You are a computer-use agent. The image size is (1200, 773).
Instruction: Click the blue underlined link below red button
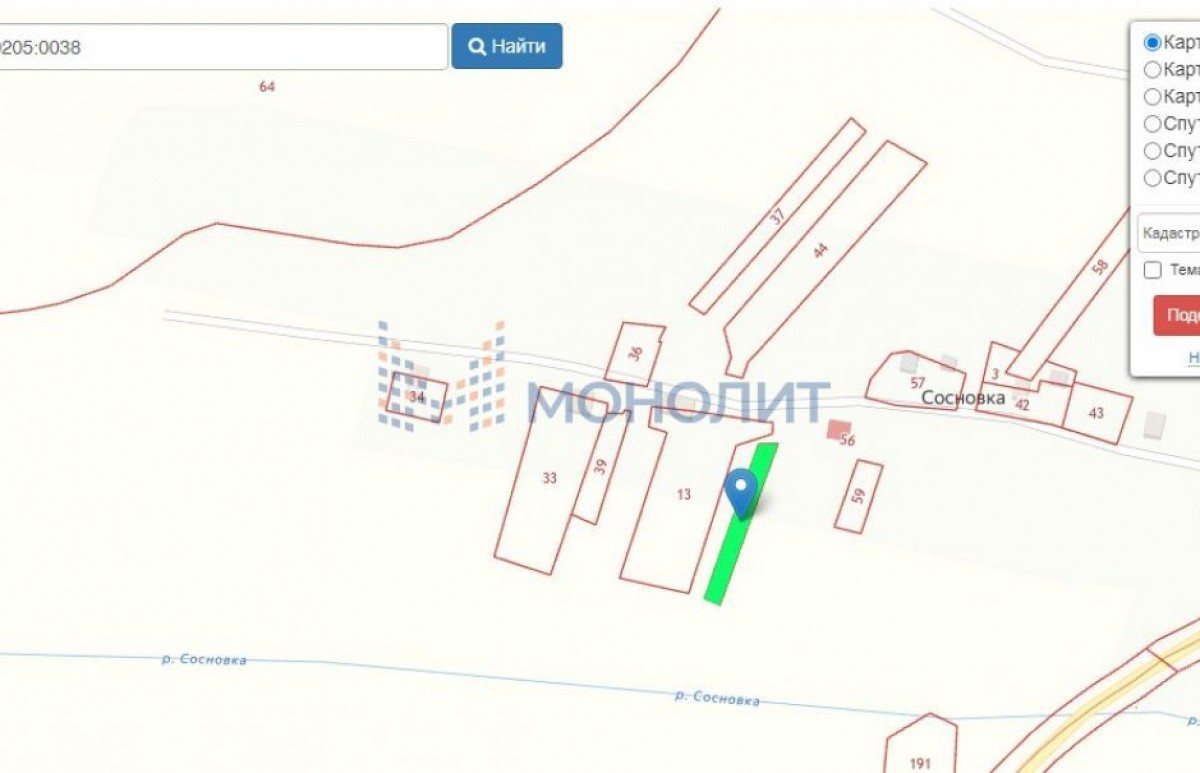click(1194, 357)
